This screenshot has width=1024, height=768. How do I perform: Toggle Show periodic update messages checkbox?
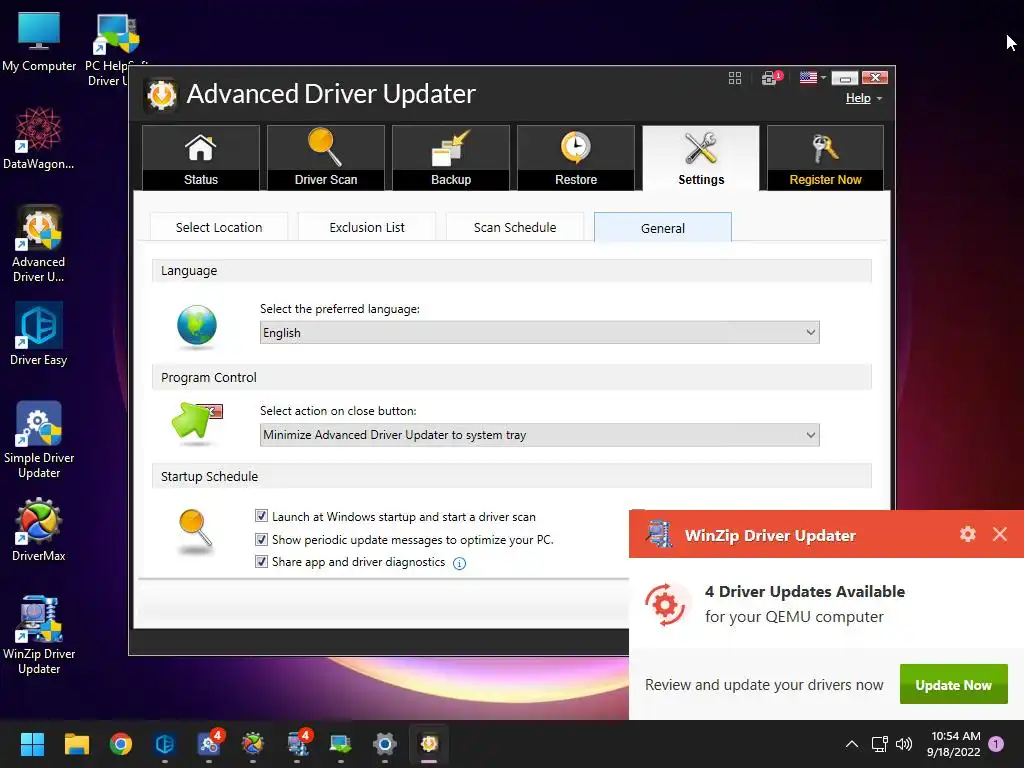click(x=261, y=539)
